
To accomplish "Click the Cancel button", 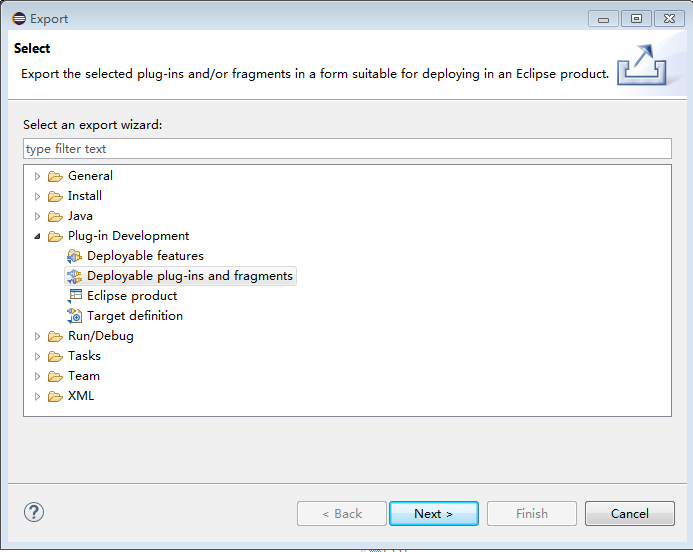I will [630, 514].
